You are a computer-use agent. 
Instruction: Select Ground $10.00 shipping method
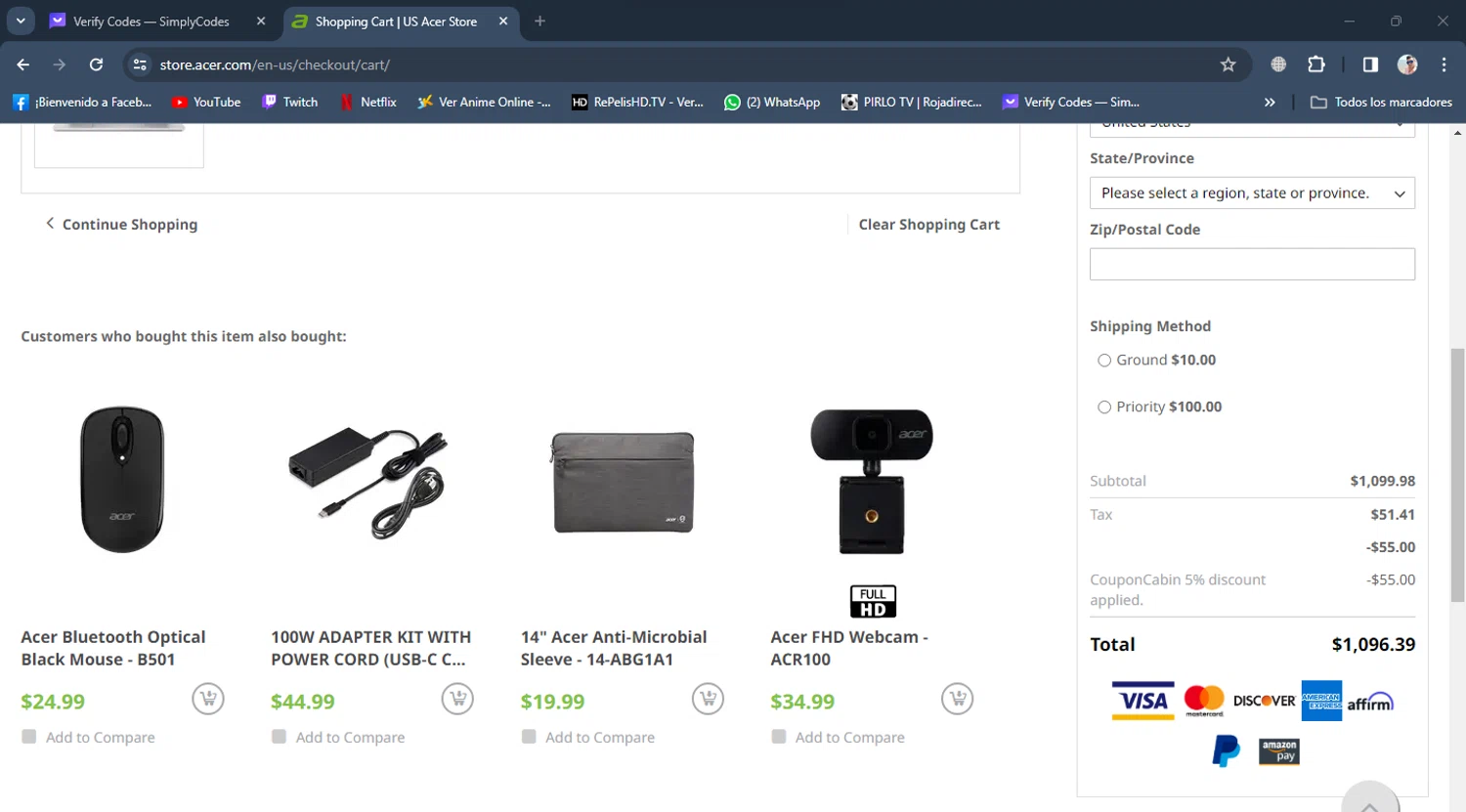pyautogui.click(x=1104, y=361)
